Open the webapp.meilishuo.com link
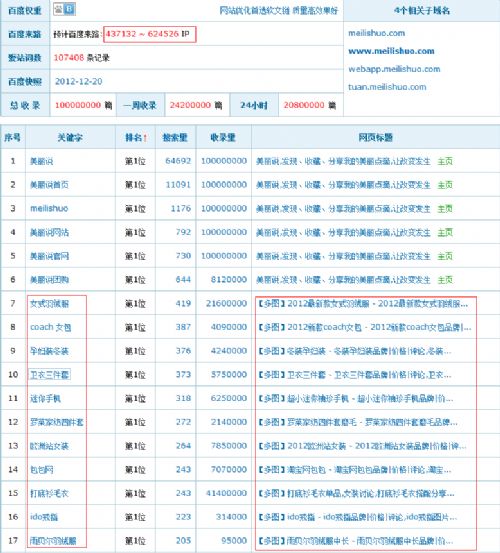500x553 pixels. (394, 69)
